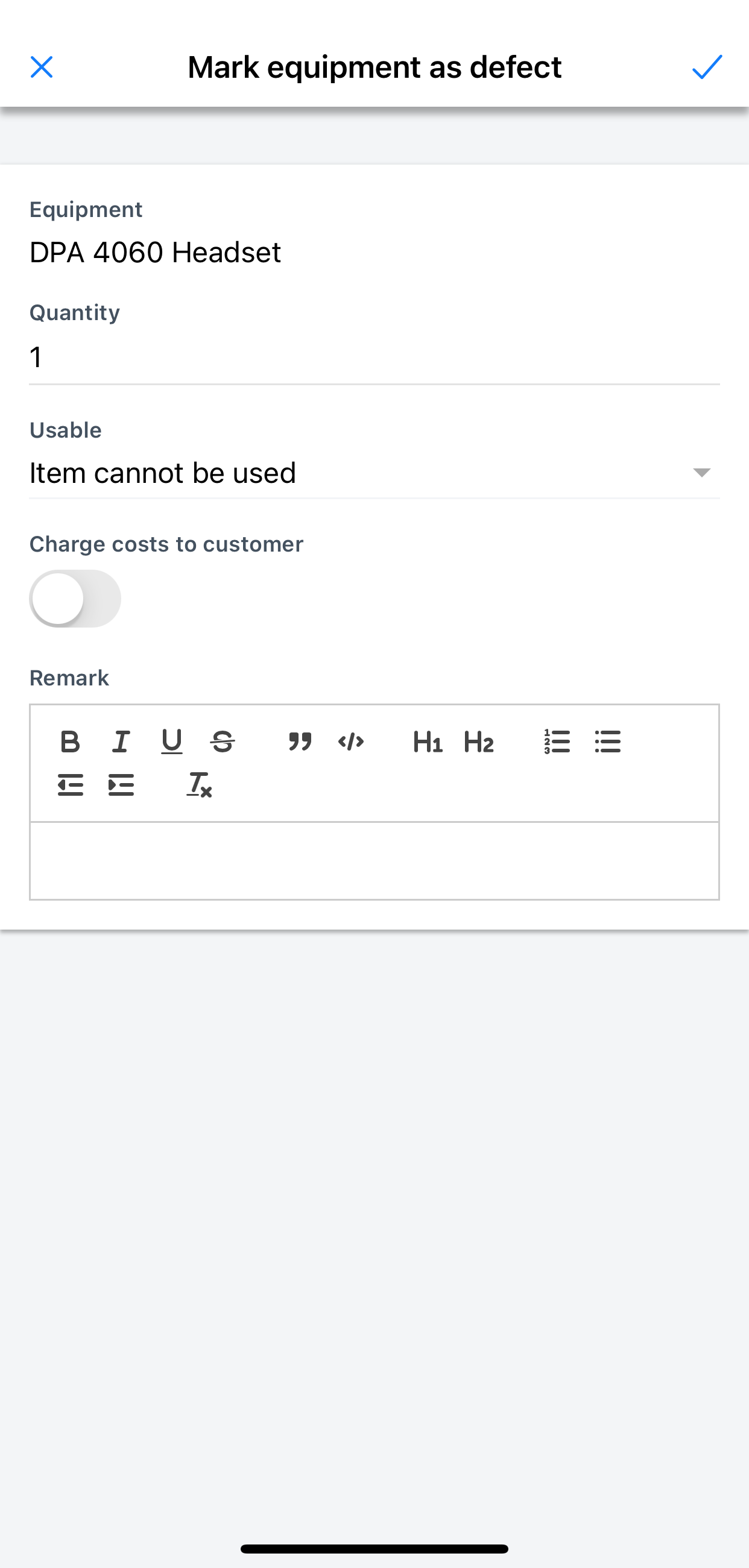Apply bold formatting in Remark editor
This screenshot has width=749, height=1568.
pos(70,741)
